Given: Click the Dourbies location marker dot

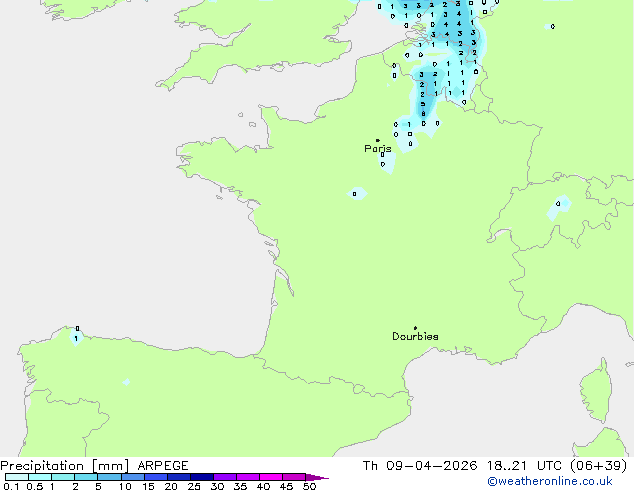Looking at the screenshot, I should coord(416,328).
